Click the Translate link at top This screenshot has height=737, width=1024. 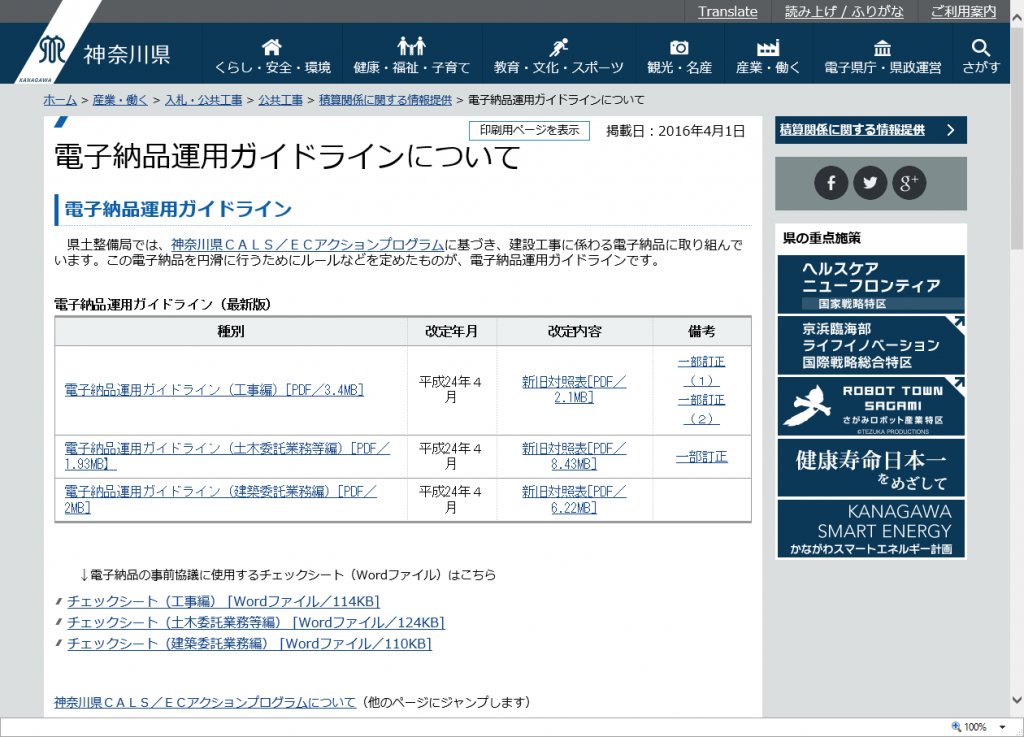click(x=727, y=11)
